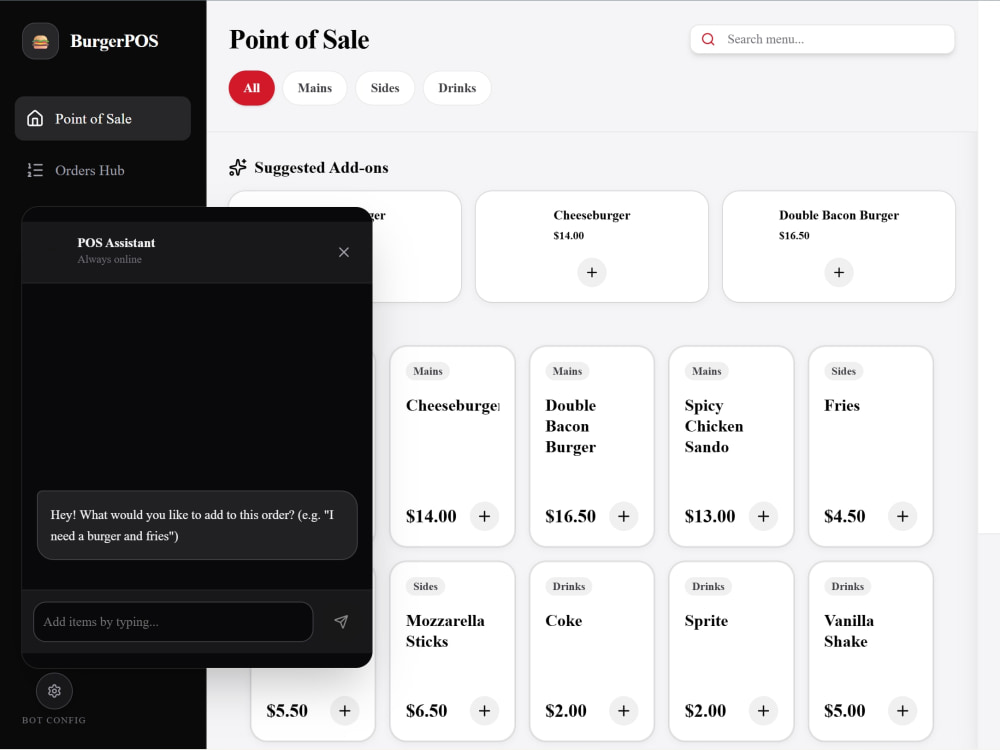Click the Vanilla Shake card title

coord(849,631)
